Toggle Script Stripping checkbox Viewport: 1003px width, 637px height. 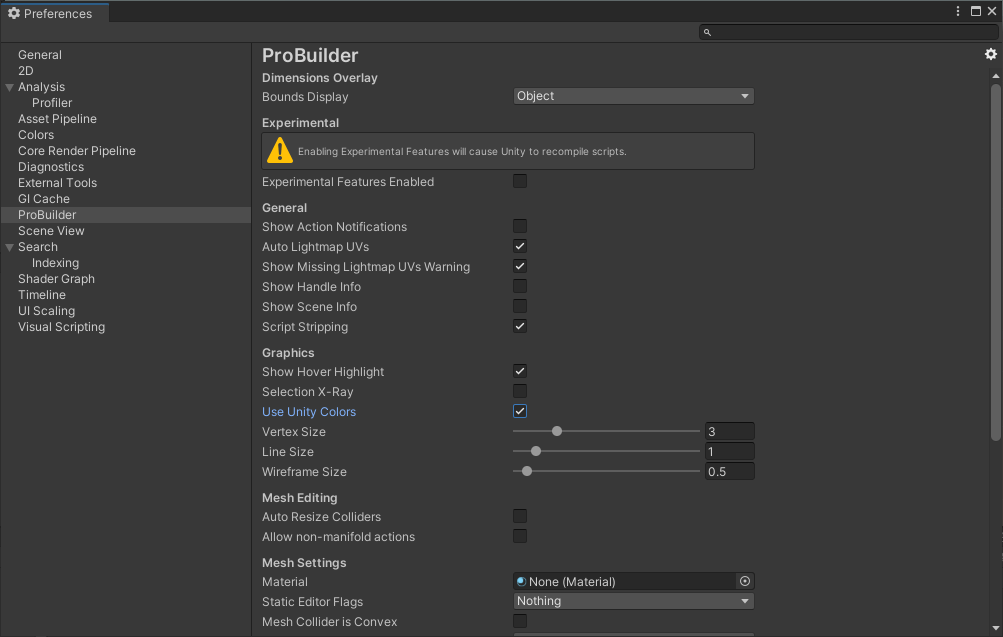(520, 326)
